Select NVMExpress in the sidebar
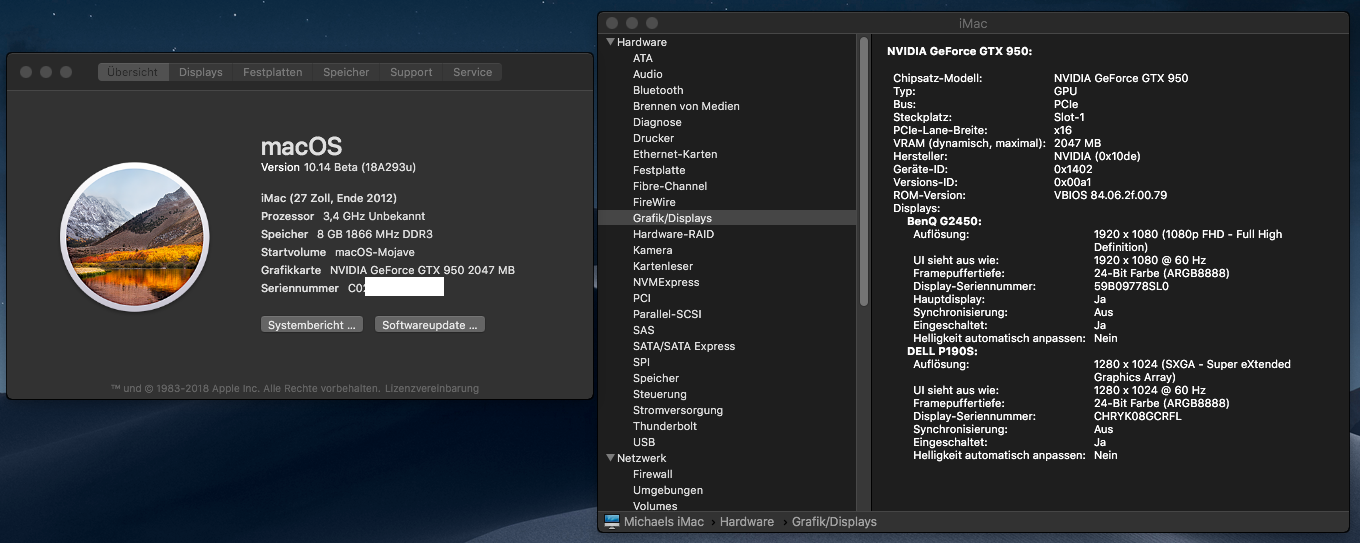1360x543 pixels. pos(666,282)
